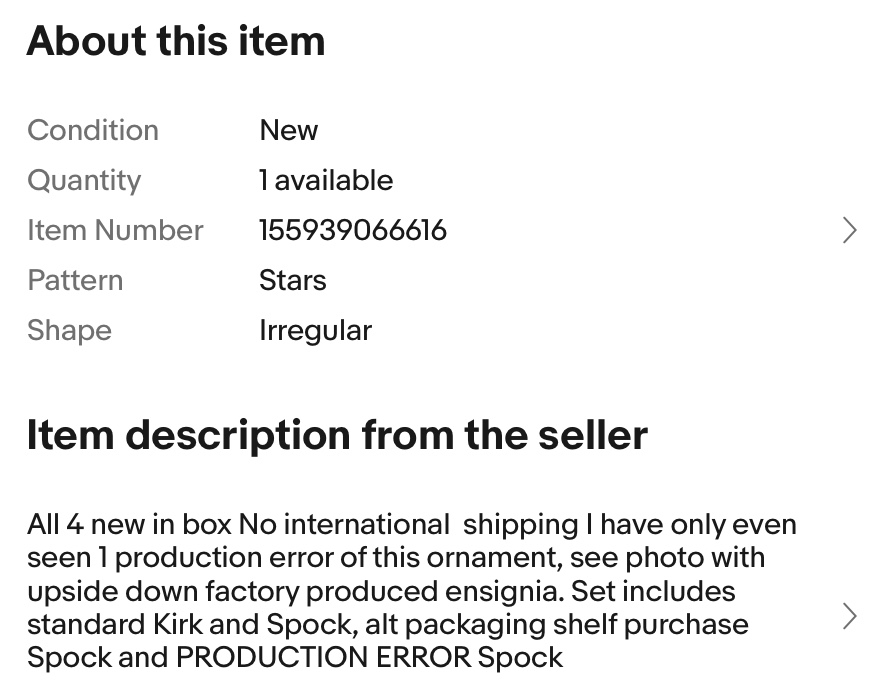Screen dimensions: 889x689
Task: Click the Shape label
Action: point(69,330)
